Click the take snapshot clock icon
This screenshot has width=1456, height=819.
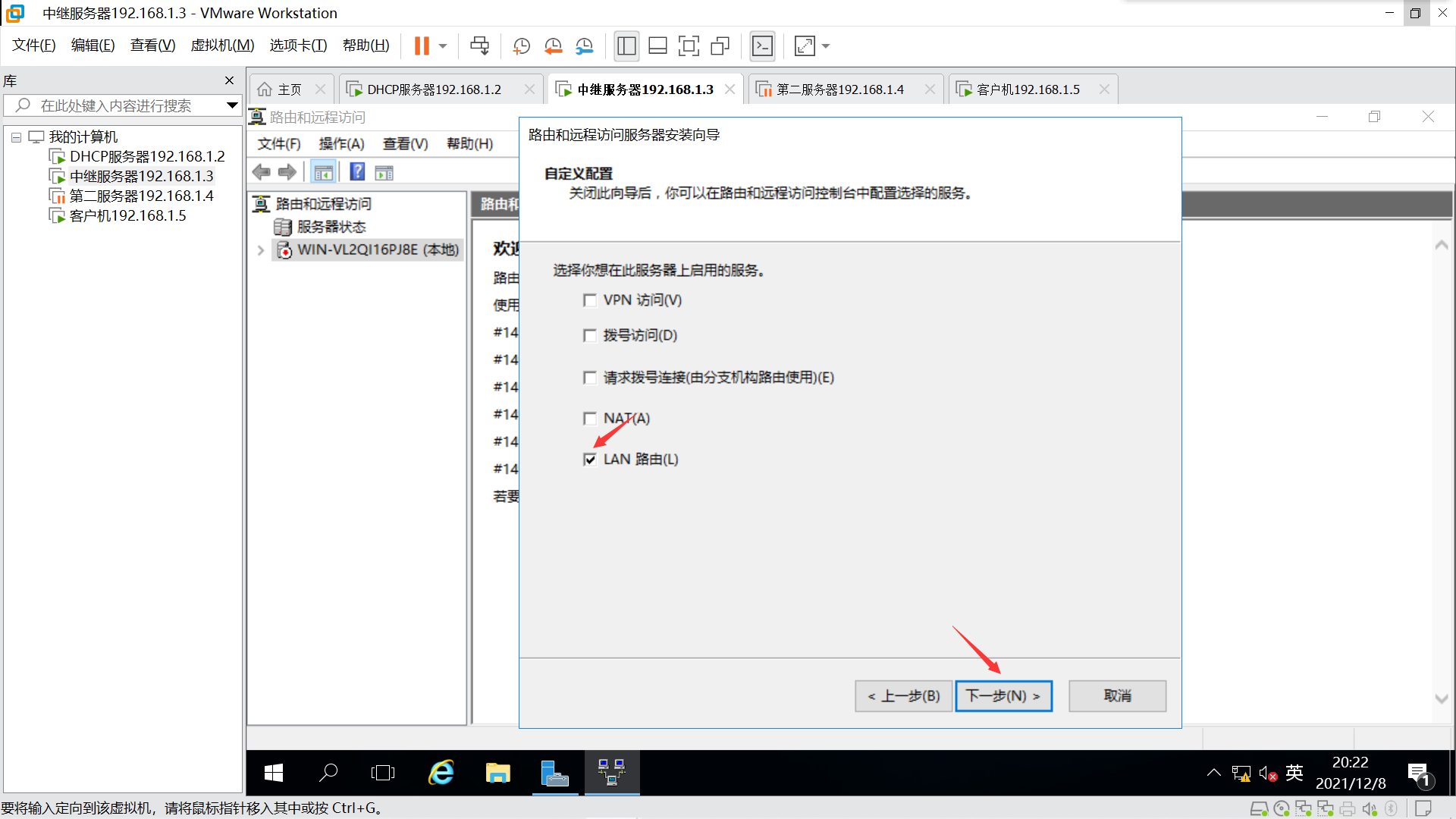521,46
